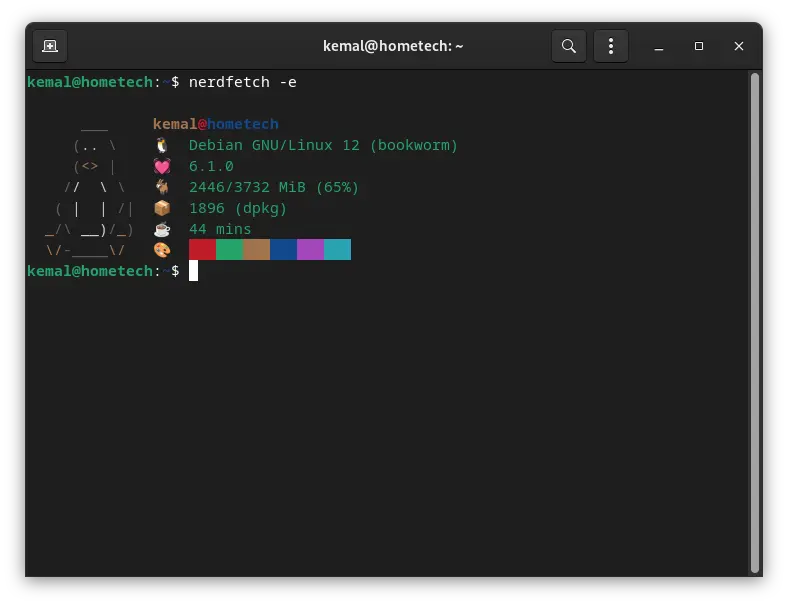Viewport: 788px width, 605px height.
Task: Open a new terminal tab
Action: [x=50, y=46]
